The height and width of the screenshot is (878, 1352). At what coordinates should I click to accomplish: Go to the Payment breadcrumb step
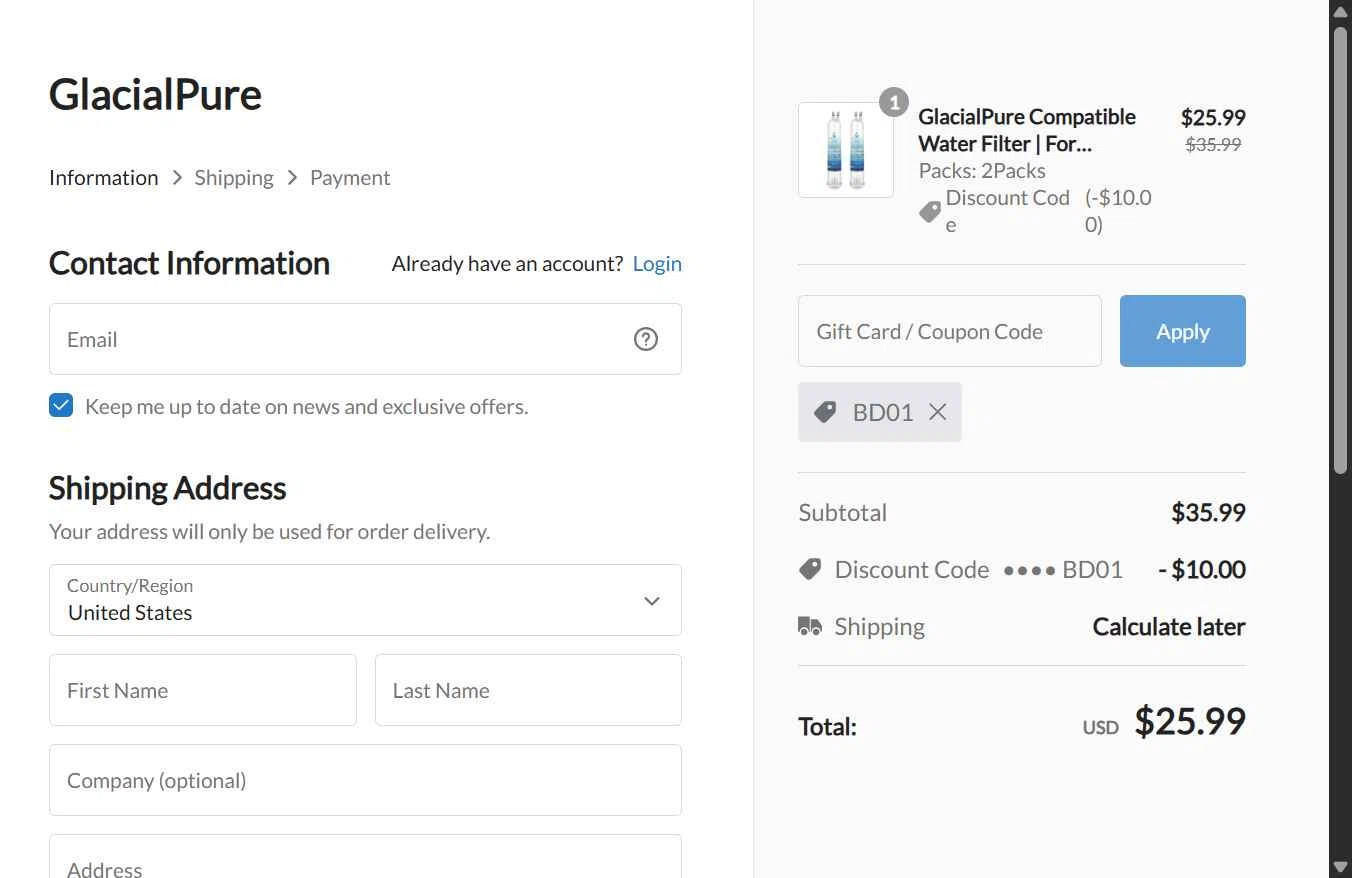click(350, 177)
